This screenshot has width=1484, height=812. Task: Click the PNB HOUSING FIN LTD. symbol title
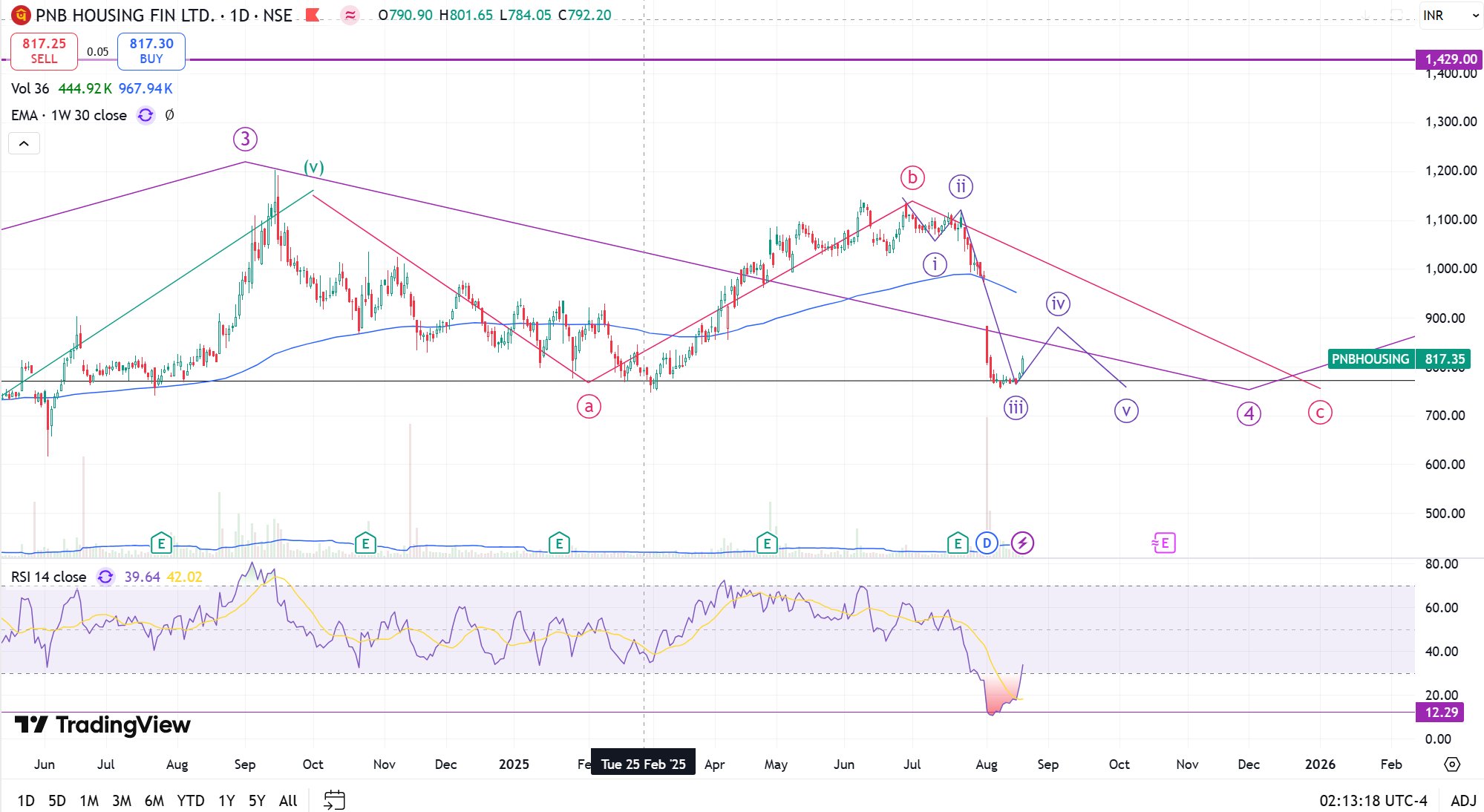[x=125, y=15]
